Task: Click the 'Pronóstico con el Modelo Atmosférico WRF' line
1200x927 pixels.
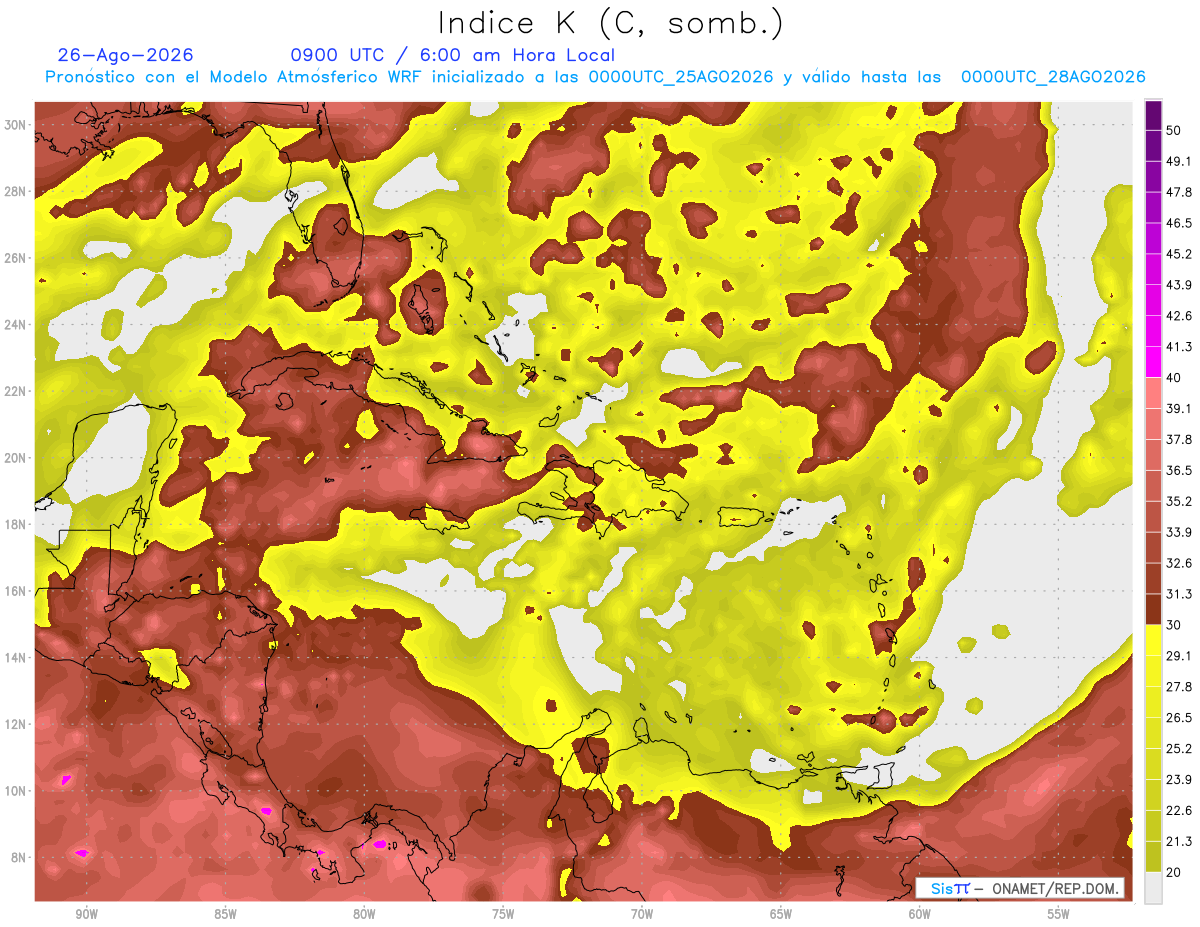Action: 595,77
